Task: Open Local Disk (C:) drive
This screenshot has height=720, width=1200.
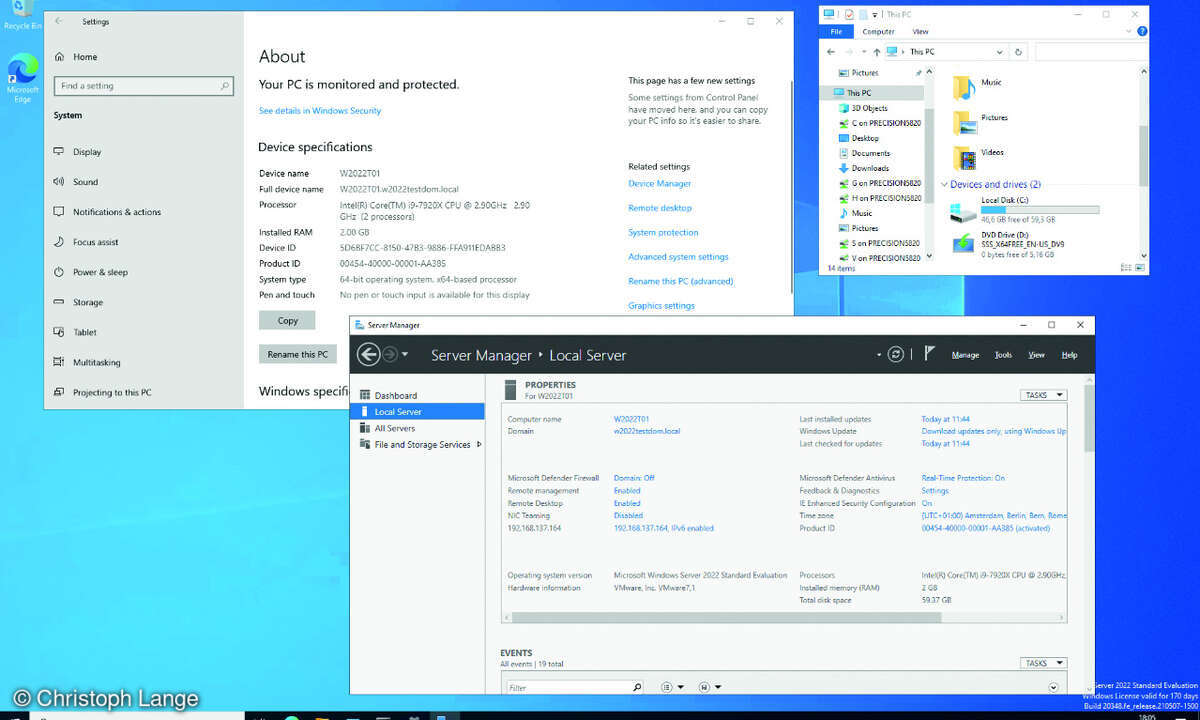Action: pyautogui.click(x=1025, y=211)
